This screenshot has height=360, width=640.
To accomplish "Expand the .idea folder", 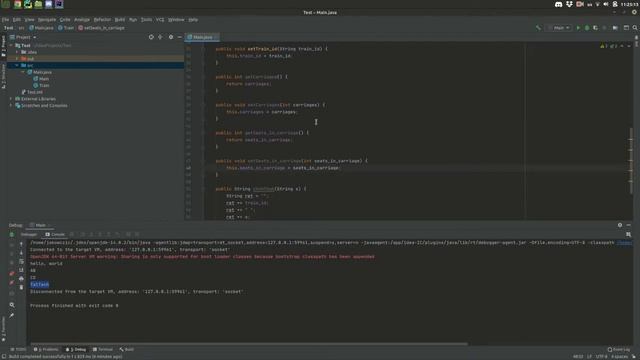I will tap(17, 52).
